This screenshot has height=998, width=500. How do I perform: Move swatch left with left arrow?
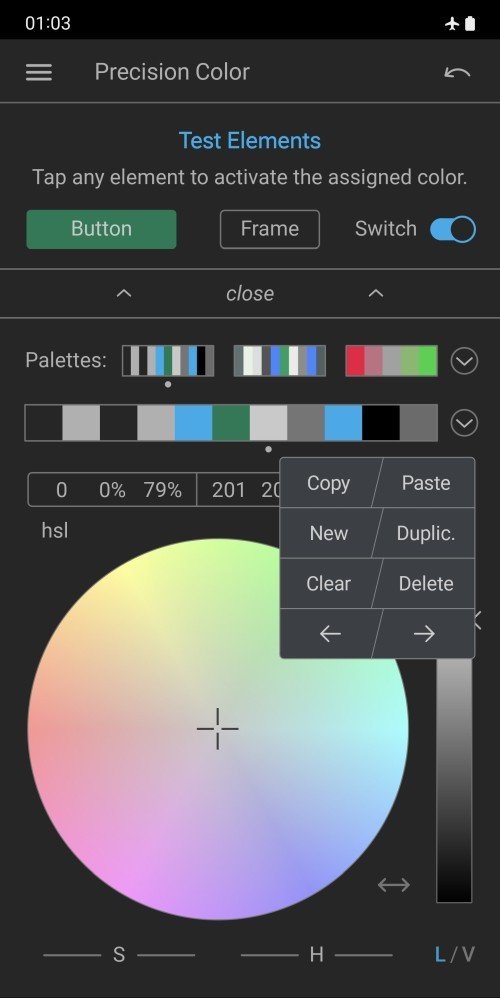(330, 633)
